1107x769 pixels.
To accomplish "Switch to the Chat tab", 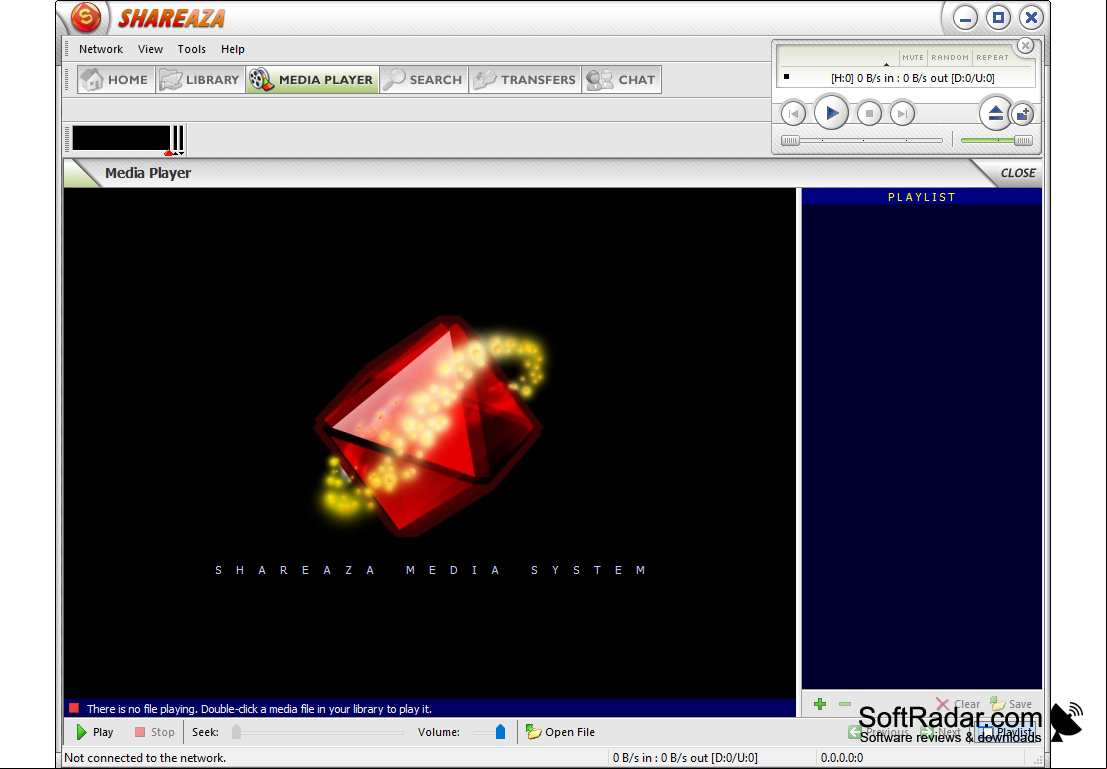I will click(621, 80).
